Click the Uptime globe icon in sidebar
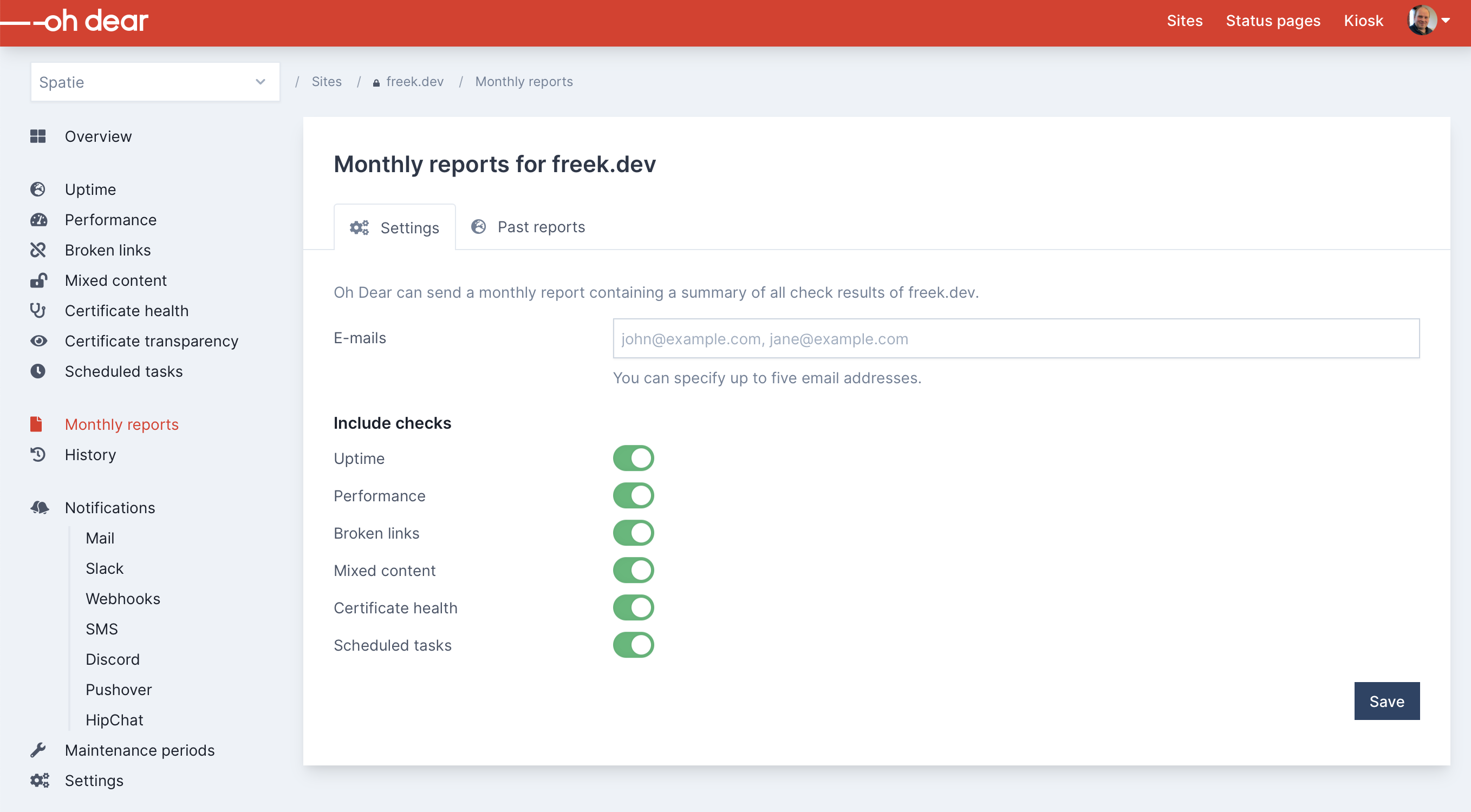The height and width of the screenshot is (812, 1471). click(x=38, y=189)
